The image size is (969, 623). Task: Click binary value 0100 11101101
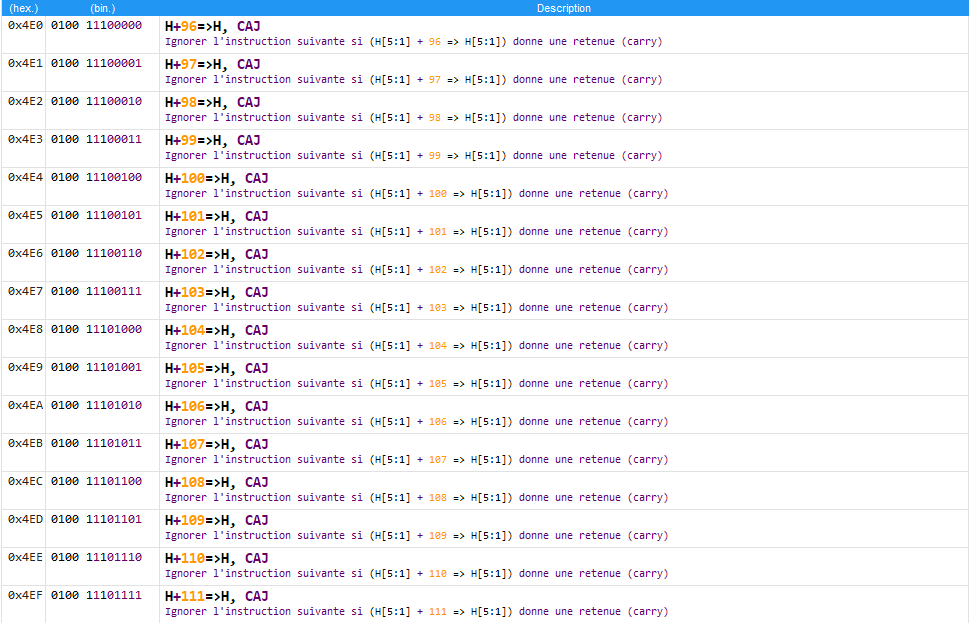tap(96, 519)
